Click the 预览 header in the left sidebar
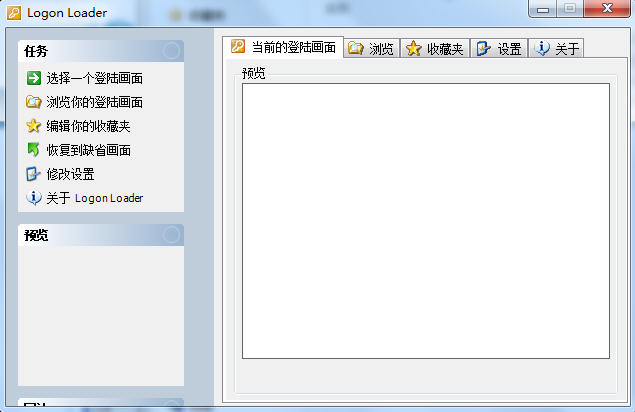Image resolution: width=635 pixels, height=412 pixels. click(101, 235)
